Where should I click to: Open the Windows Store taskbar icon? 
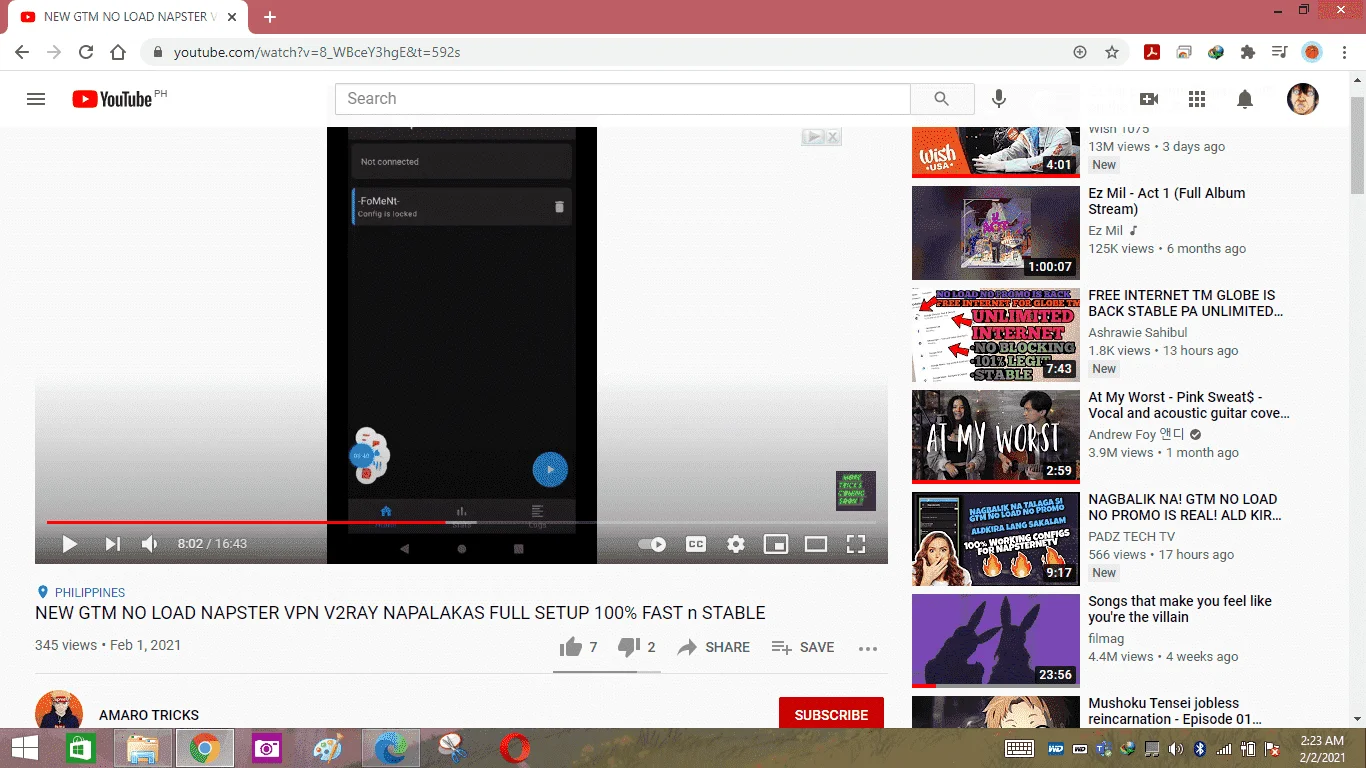pyautogui.click(x=81, y=748)
